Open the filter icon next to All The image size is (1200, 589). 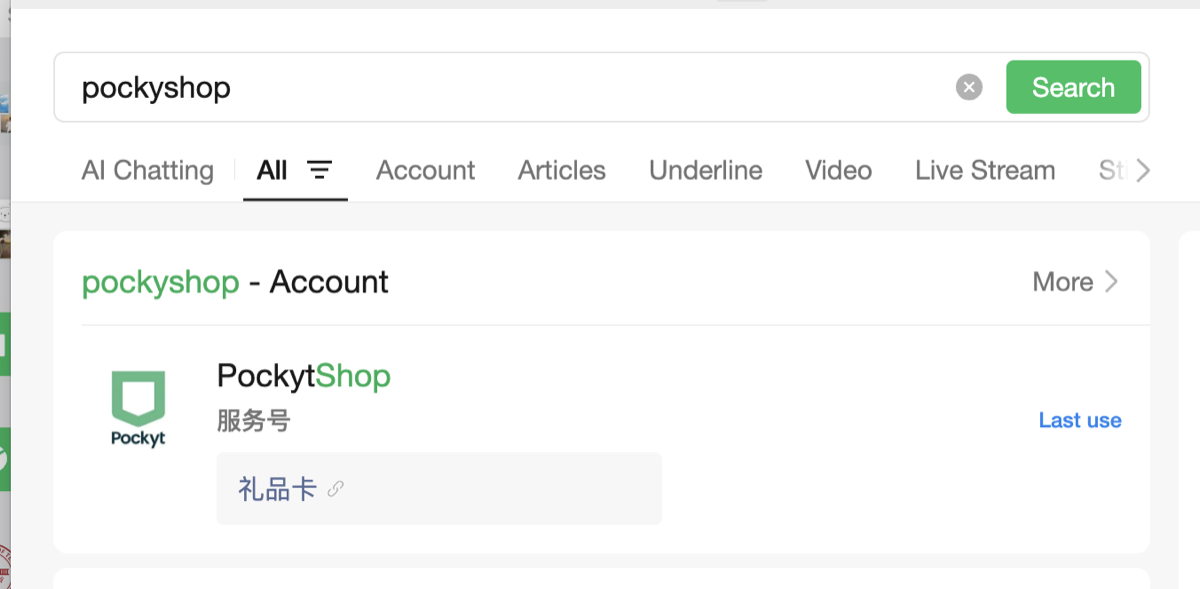pos(319,170)
